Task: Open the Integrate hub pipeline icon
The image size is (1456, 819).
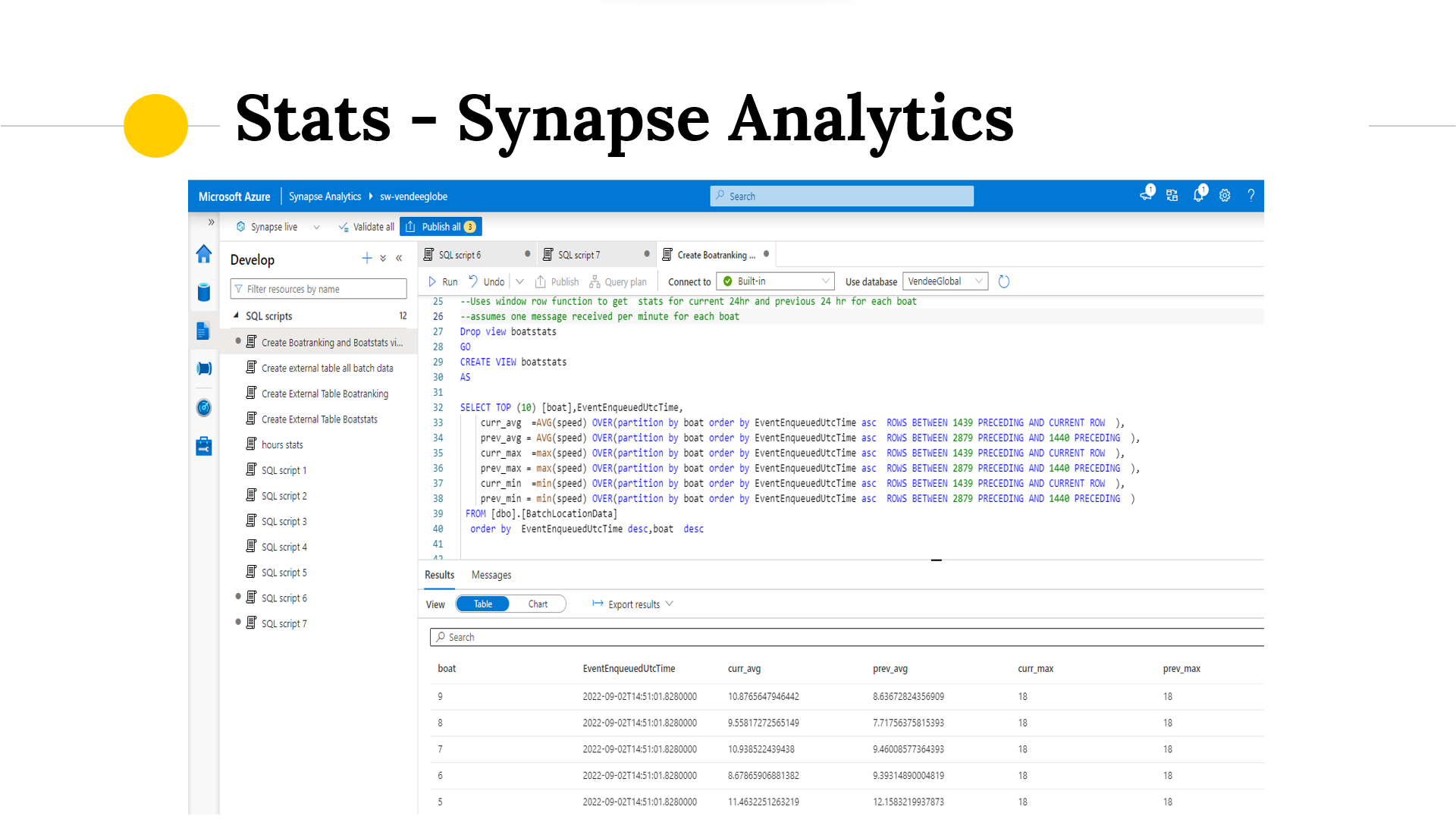Action: tap(204, 369)
